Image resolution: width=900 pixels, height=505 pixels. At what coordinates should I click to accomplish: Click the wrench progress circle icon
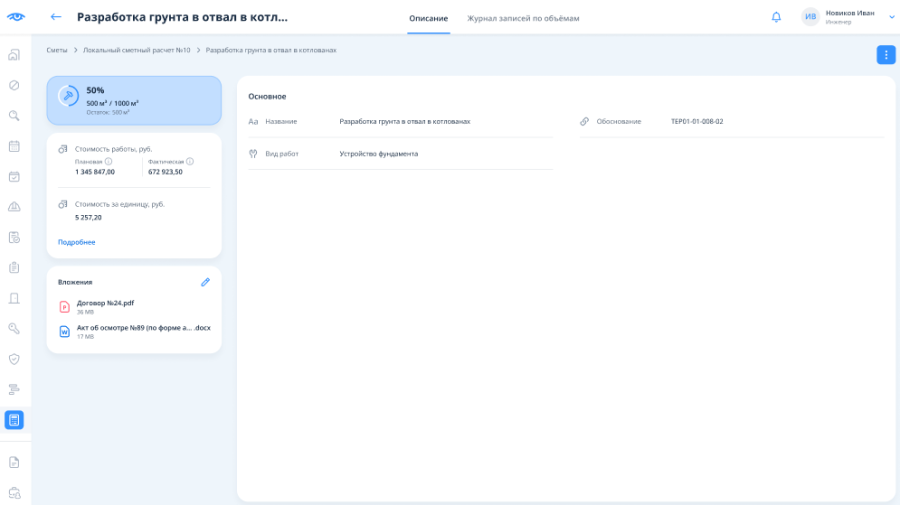click(x=68, y=96)
